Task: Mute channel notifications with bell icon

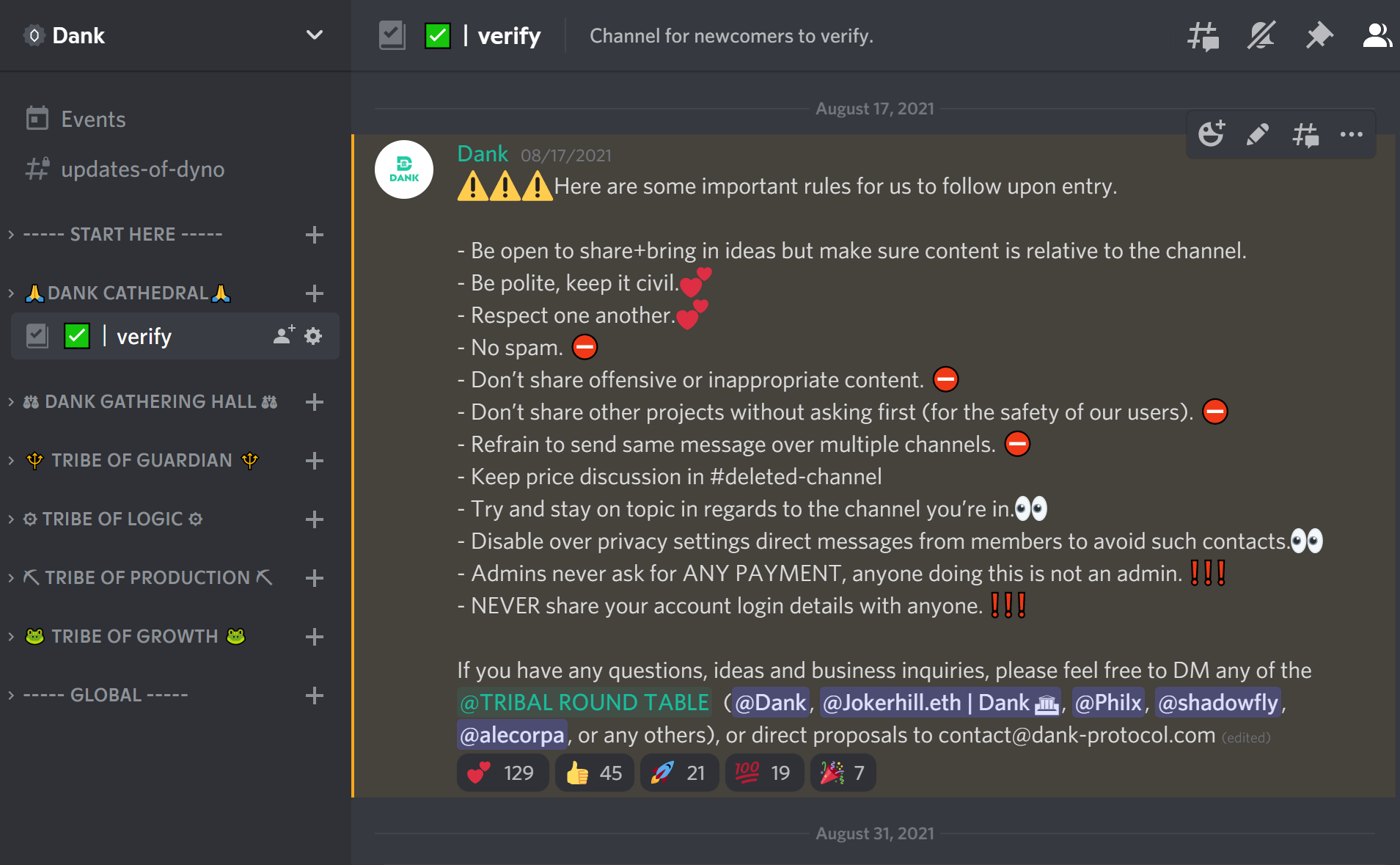Action: pyautogui.click(x=1261, y=35)
